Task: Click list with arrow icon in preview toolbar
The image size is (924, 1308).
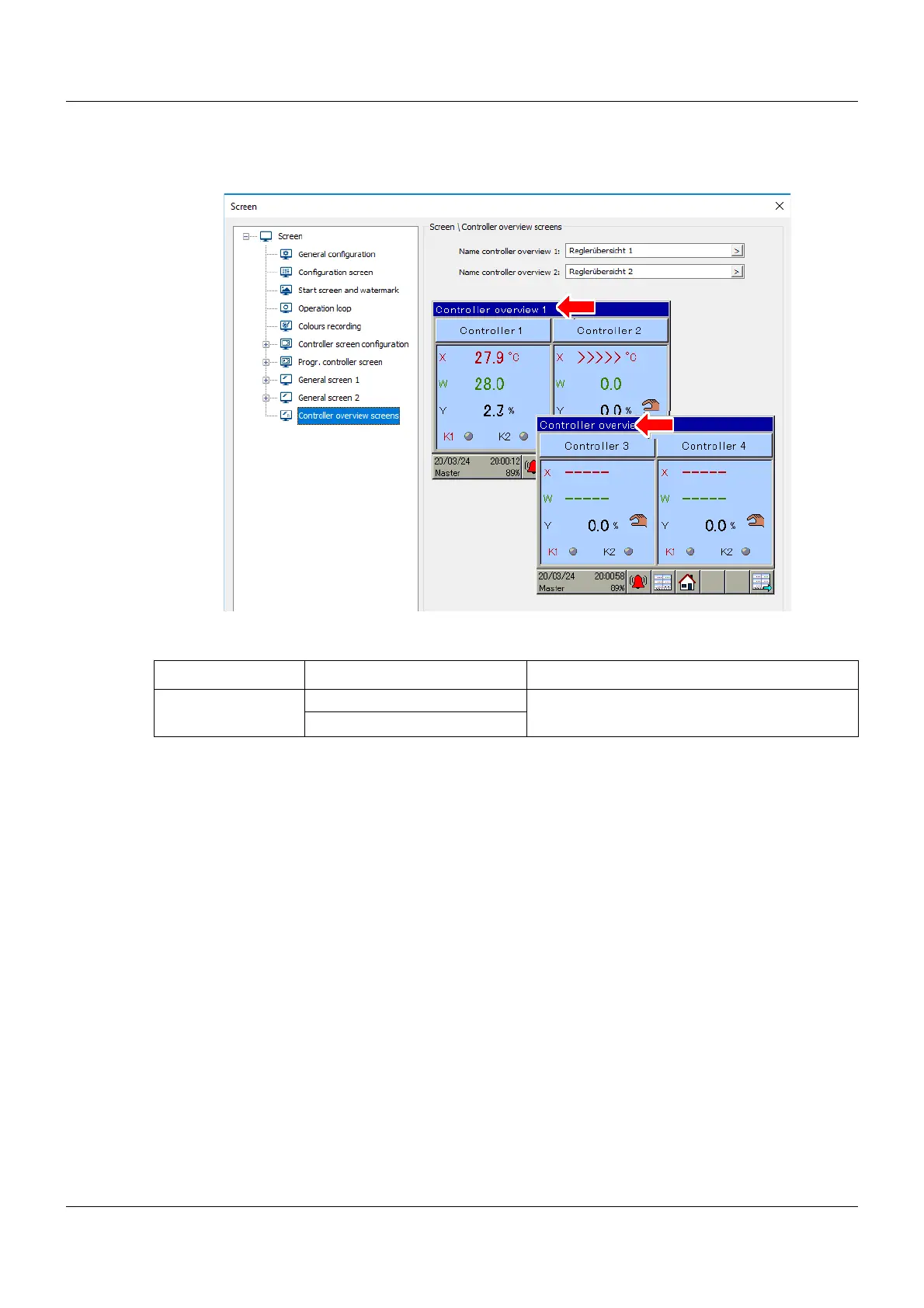Action: pyautogui.click(x=762, y=582)
